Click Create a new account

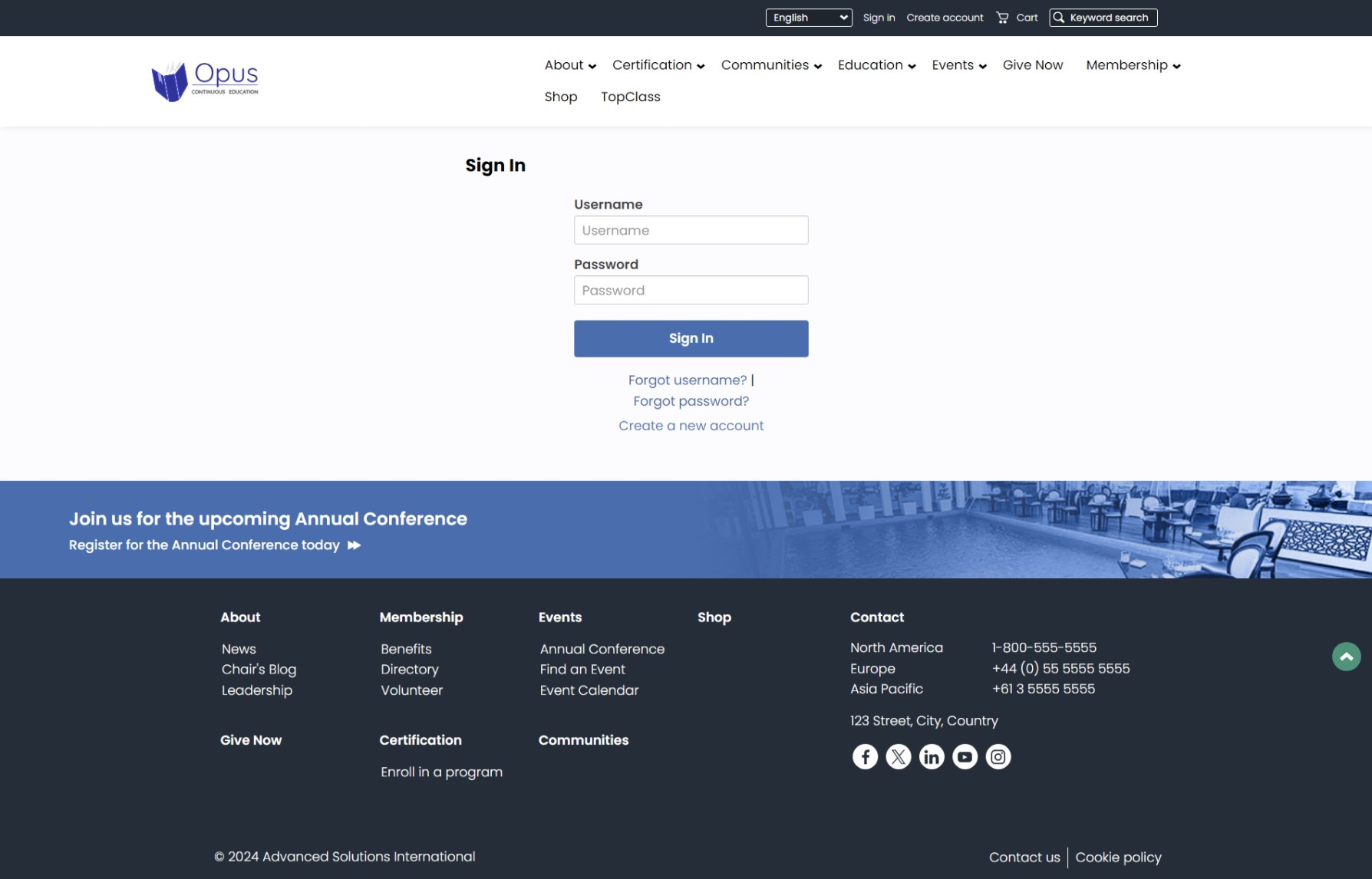(690, 425)
